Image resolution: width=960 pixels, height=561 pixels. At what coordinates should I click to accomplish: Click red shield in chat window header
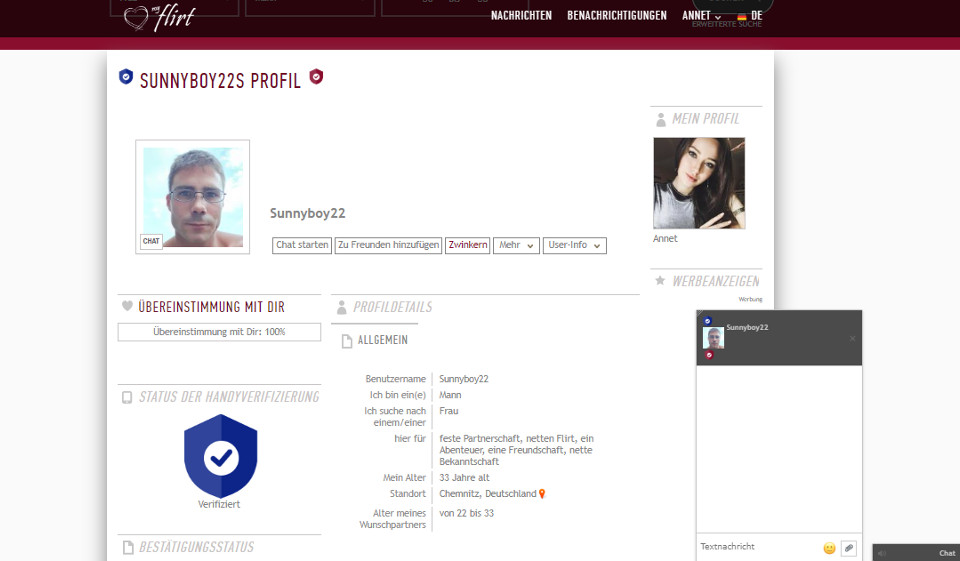[709, 355]
